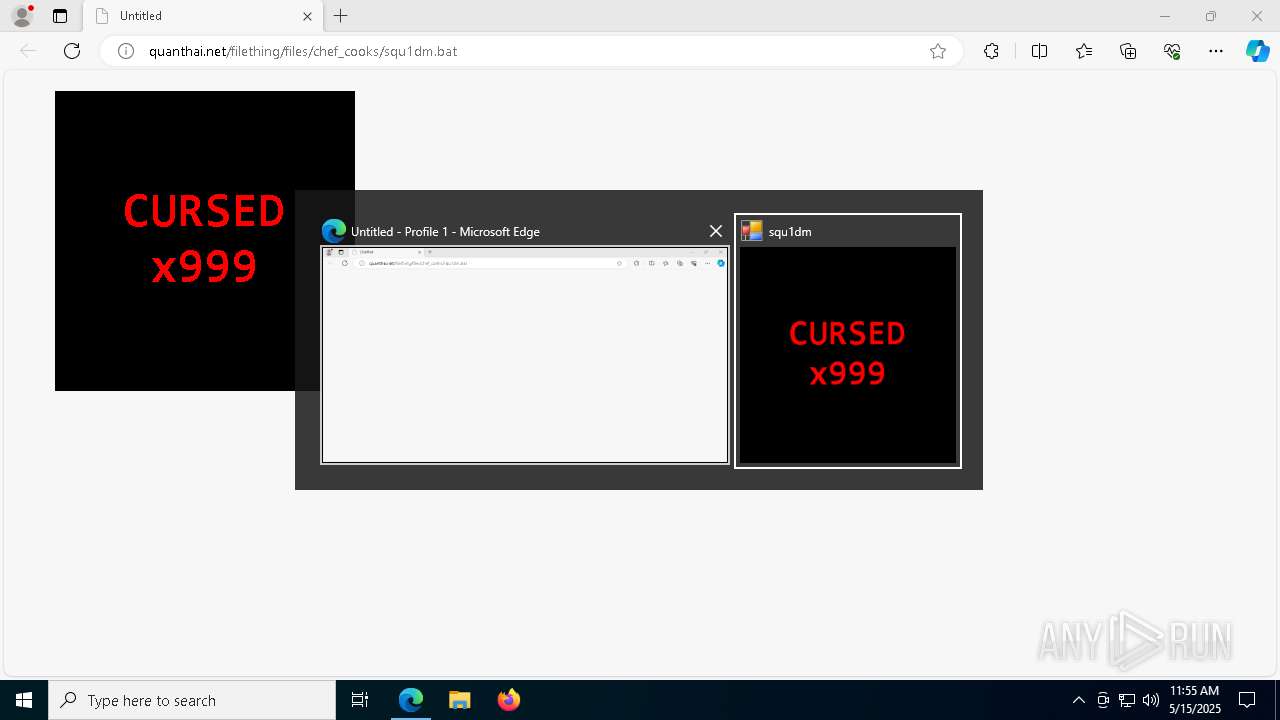
Task: Open the Windows Start menu
Action: (x=24, y=700)
